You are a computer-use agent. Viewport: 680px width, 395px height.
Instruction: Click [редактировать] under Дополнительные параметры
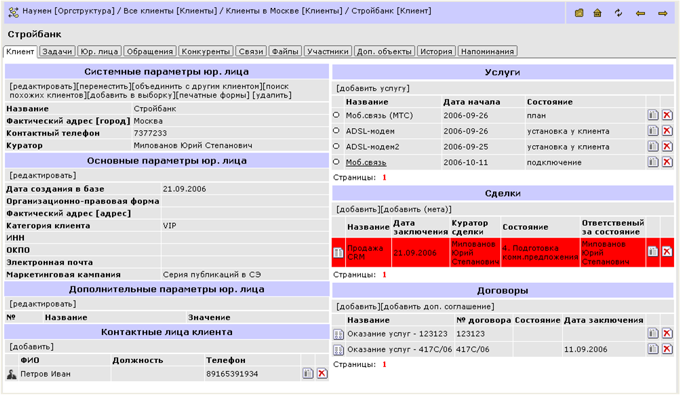42,304
